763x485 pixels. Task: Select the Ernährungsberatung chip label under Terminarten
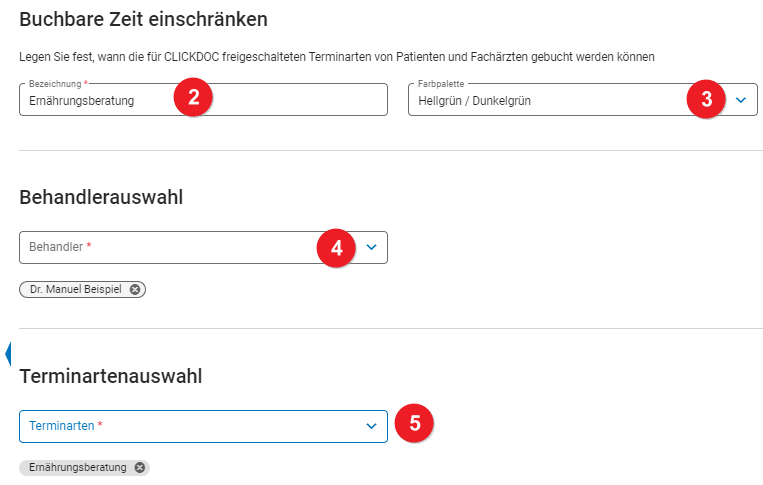(x=78, y=467)
